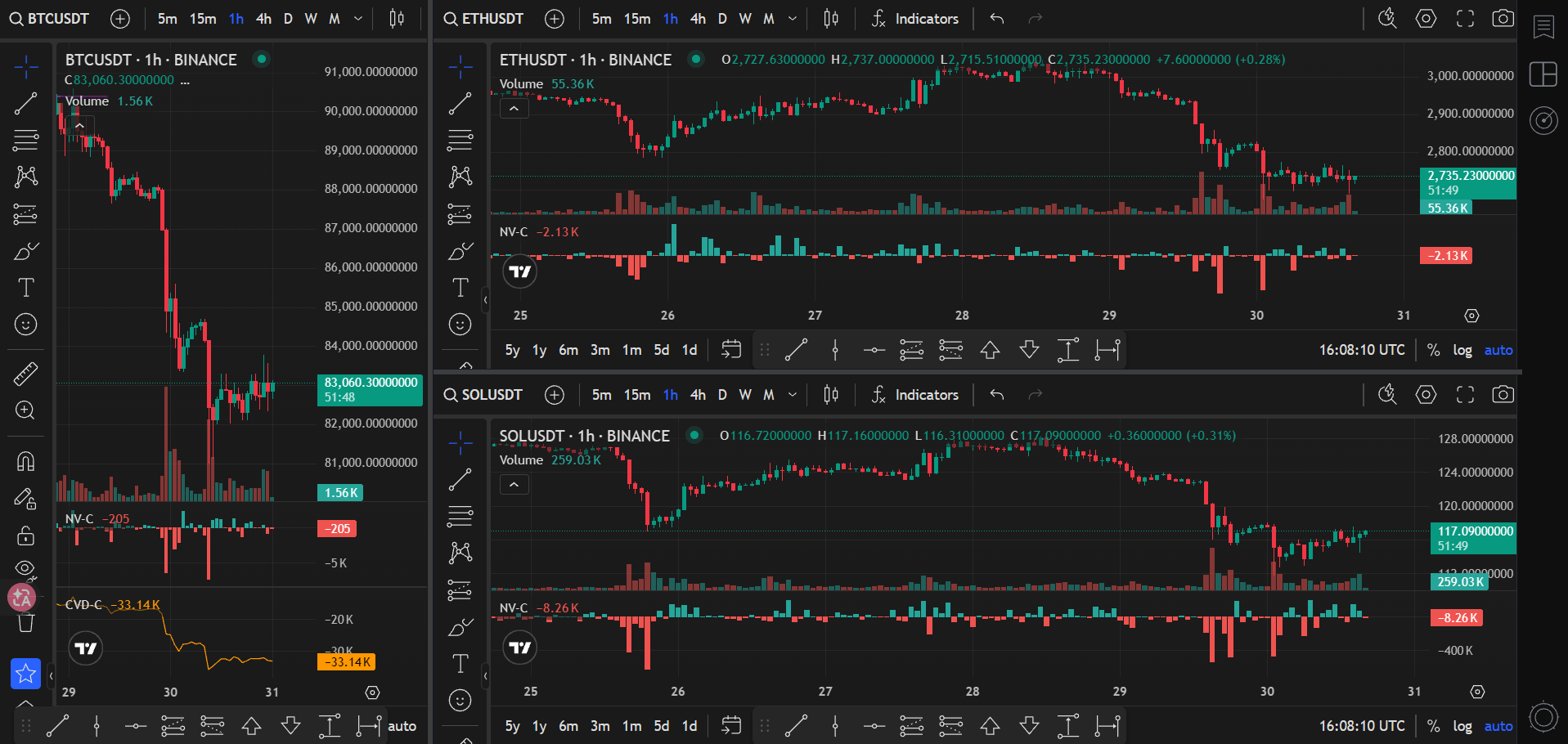This screenshot has width=1568, height=744.
Task: Toggle log scale on the ETHUSDT chart
Action: coord(1462,350)
